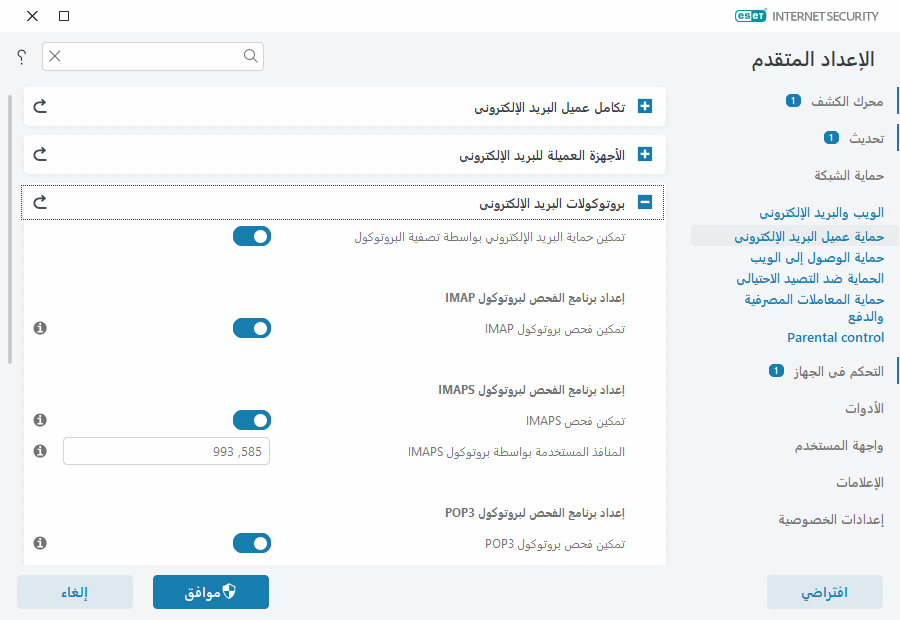Open the info tooltip next to IMAP scan toggle
The height and width of the screenshot is (620, 900).
[40, 327]
